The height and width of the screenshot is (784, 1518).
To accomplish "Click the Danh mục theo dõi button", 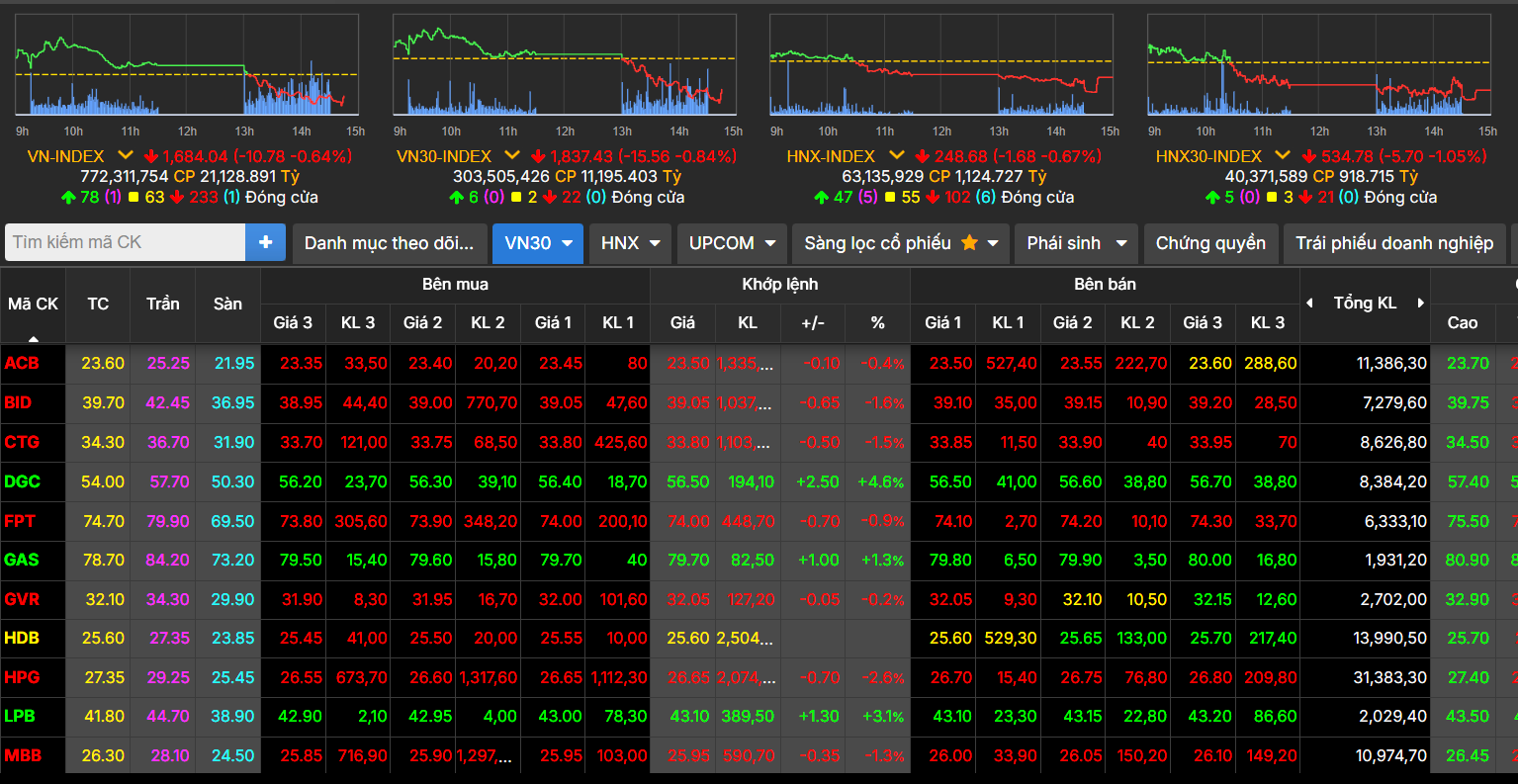I will coord(390,243).
